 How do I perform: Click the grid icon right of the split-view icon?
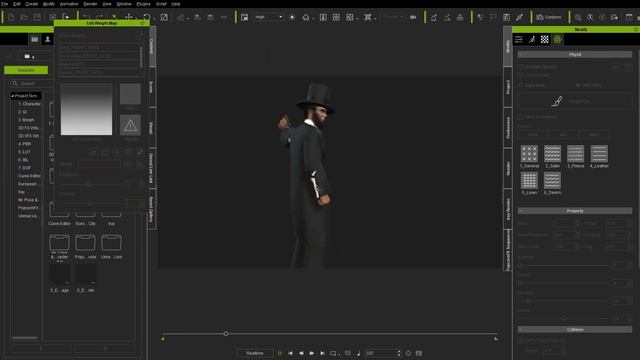336,17
